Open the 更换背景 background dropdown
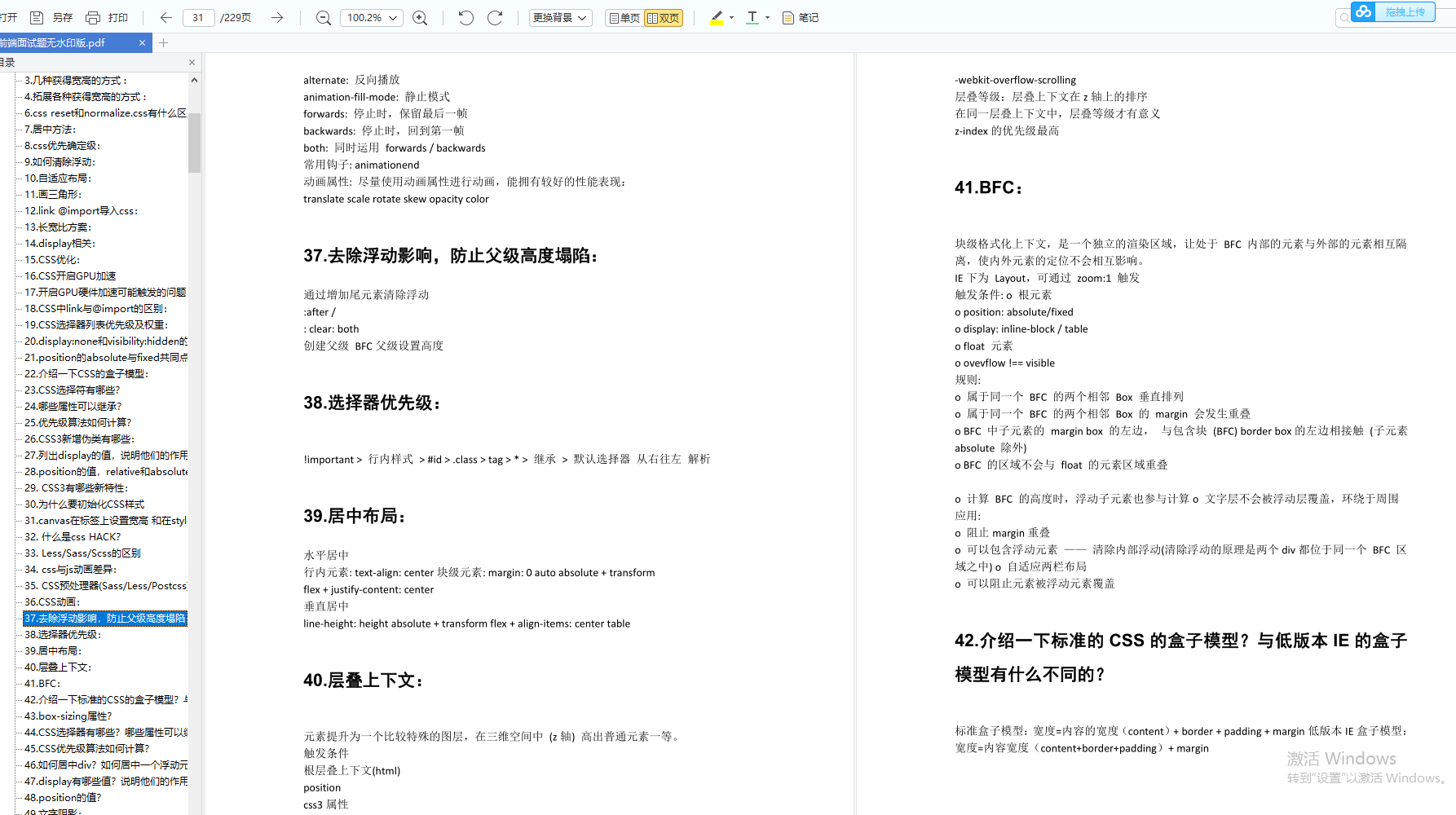The width and height of the screenshot is (1456, 815). (x=560, y=17)
